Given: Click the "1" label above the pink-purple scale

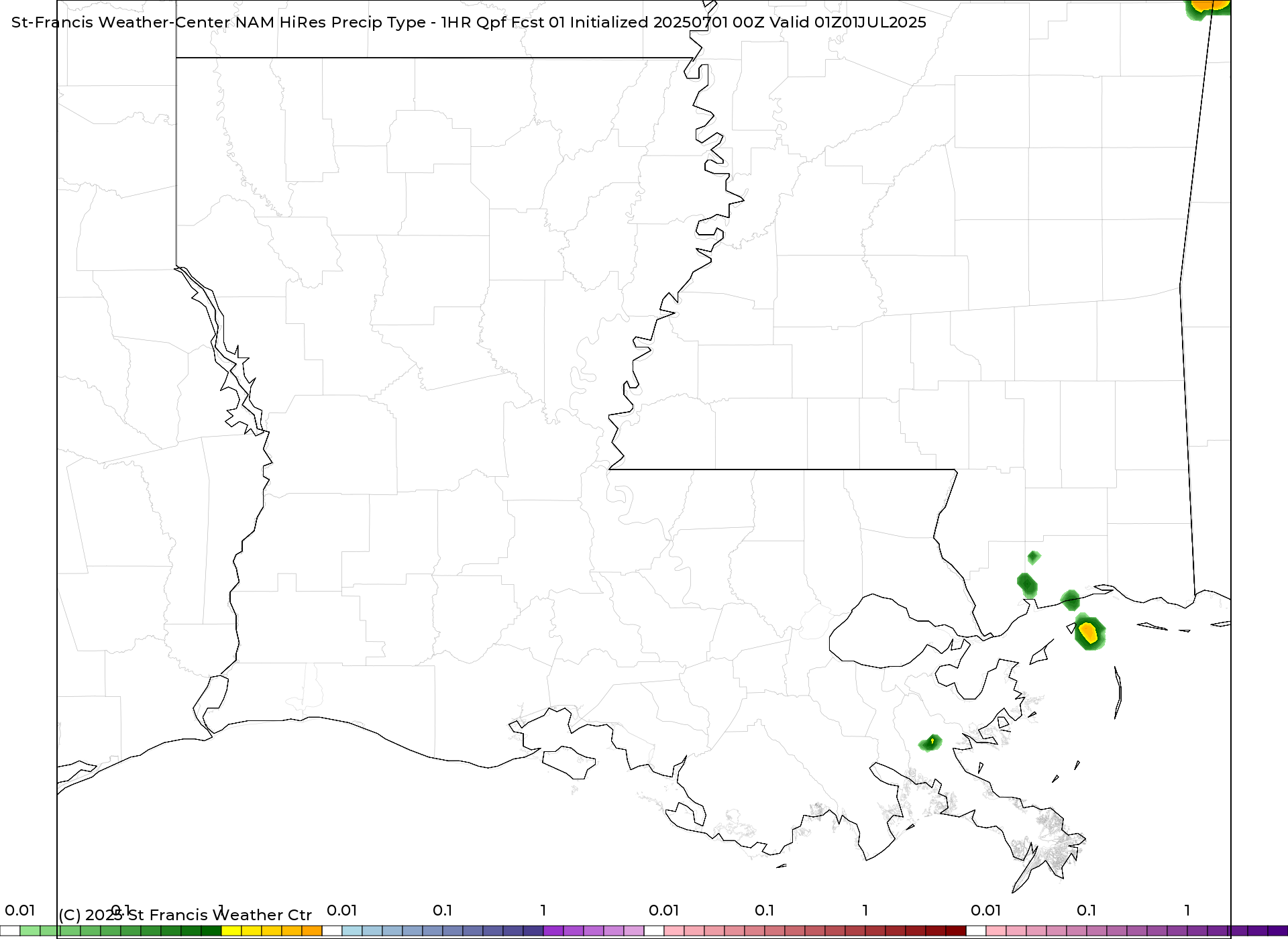Looking at the screenshot, I should click(1187, 910).
